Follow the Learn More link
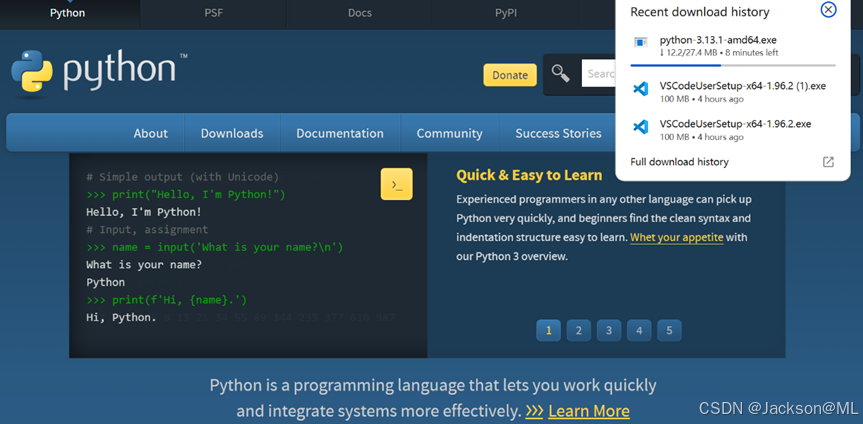Viewport: 863px width, 424px height. click(588, 411)
